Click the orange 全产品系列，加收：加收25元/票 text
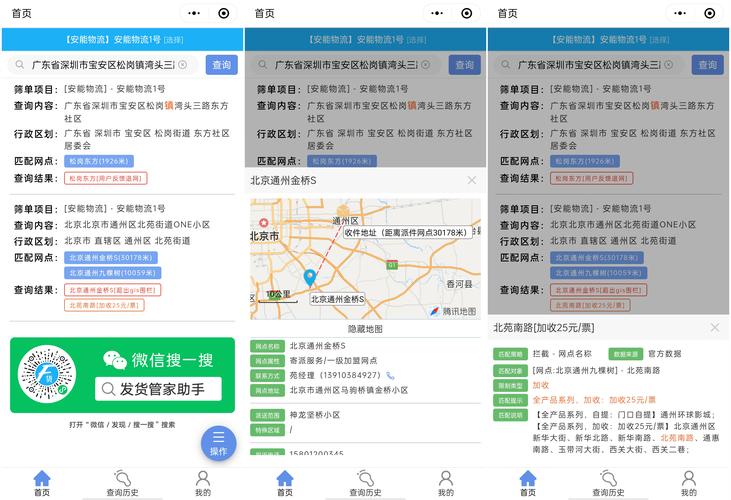This screenshot has width=731, height=500. coord(594,400)
